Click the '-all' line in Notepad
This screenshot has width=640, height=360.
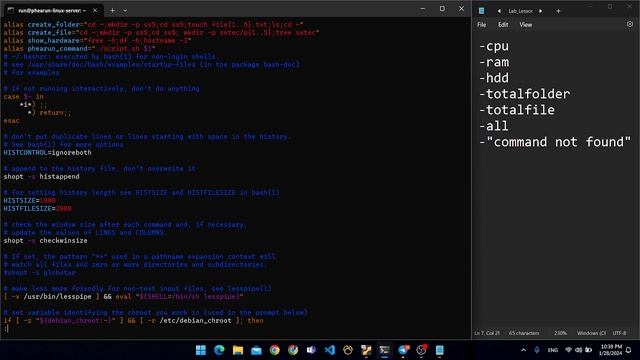click(x=494, y=126)
